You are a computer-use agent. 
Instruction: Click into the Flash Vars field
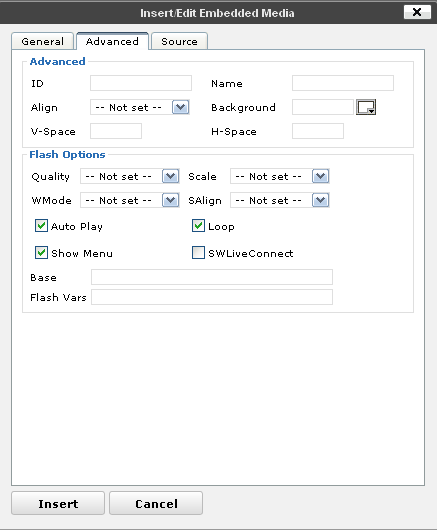pyautogui.click(x=212, y=297)
